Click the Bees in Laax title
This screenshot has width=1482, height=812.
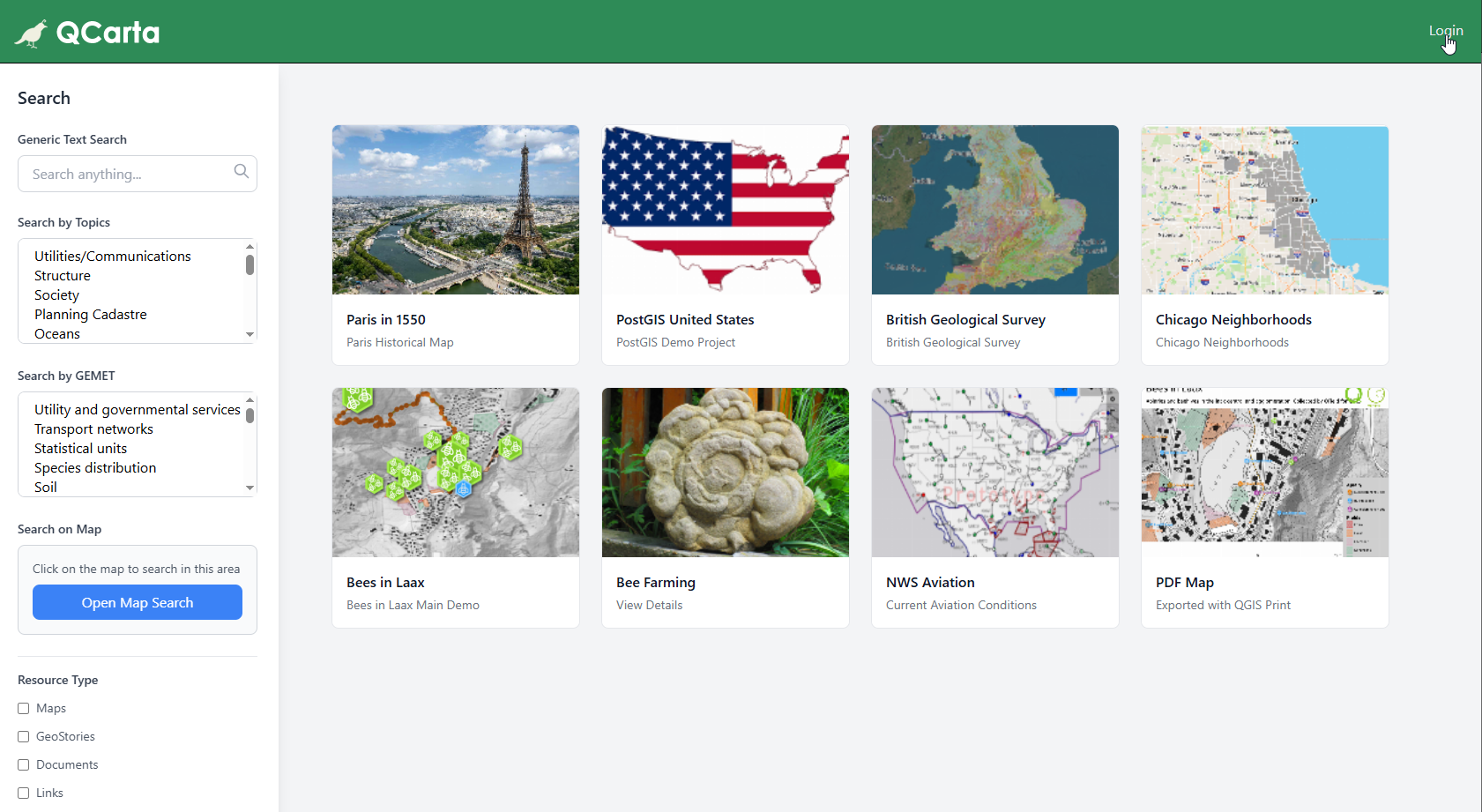[385, 582]
